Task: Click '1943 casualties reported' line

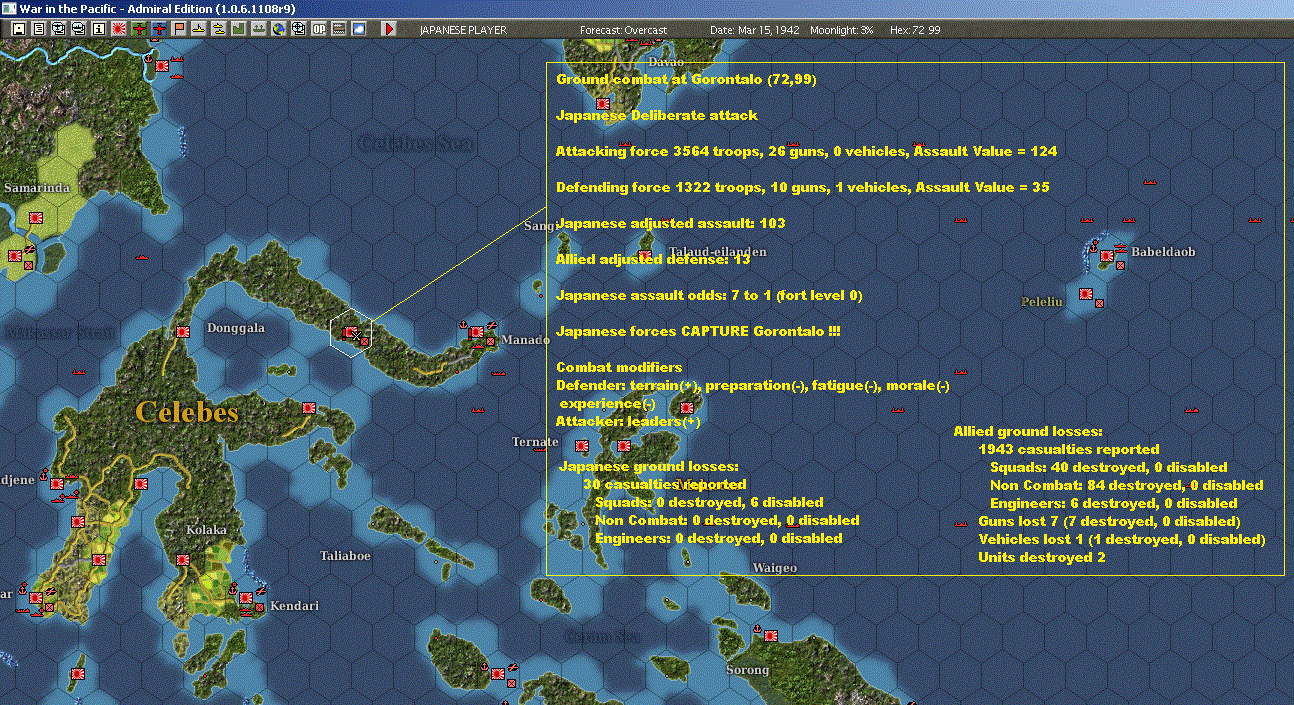Action: [1069, 449]
